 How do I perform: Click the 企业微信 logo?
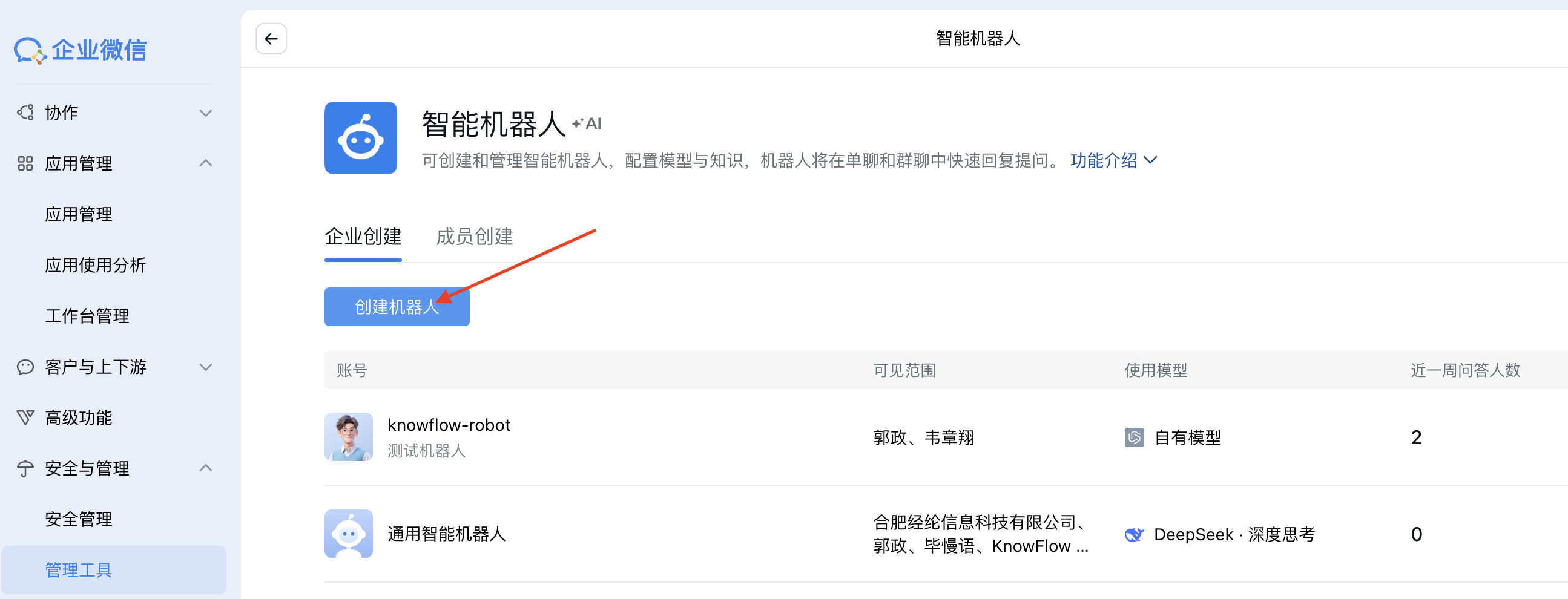[81, 50]
